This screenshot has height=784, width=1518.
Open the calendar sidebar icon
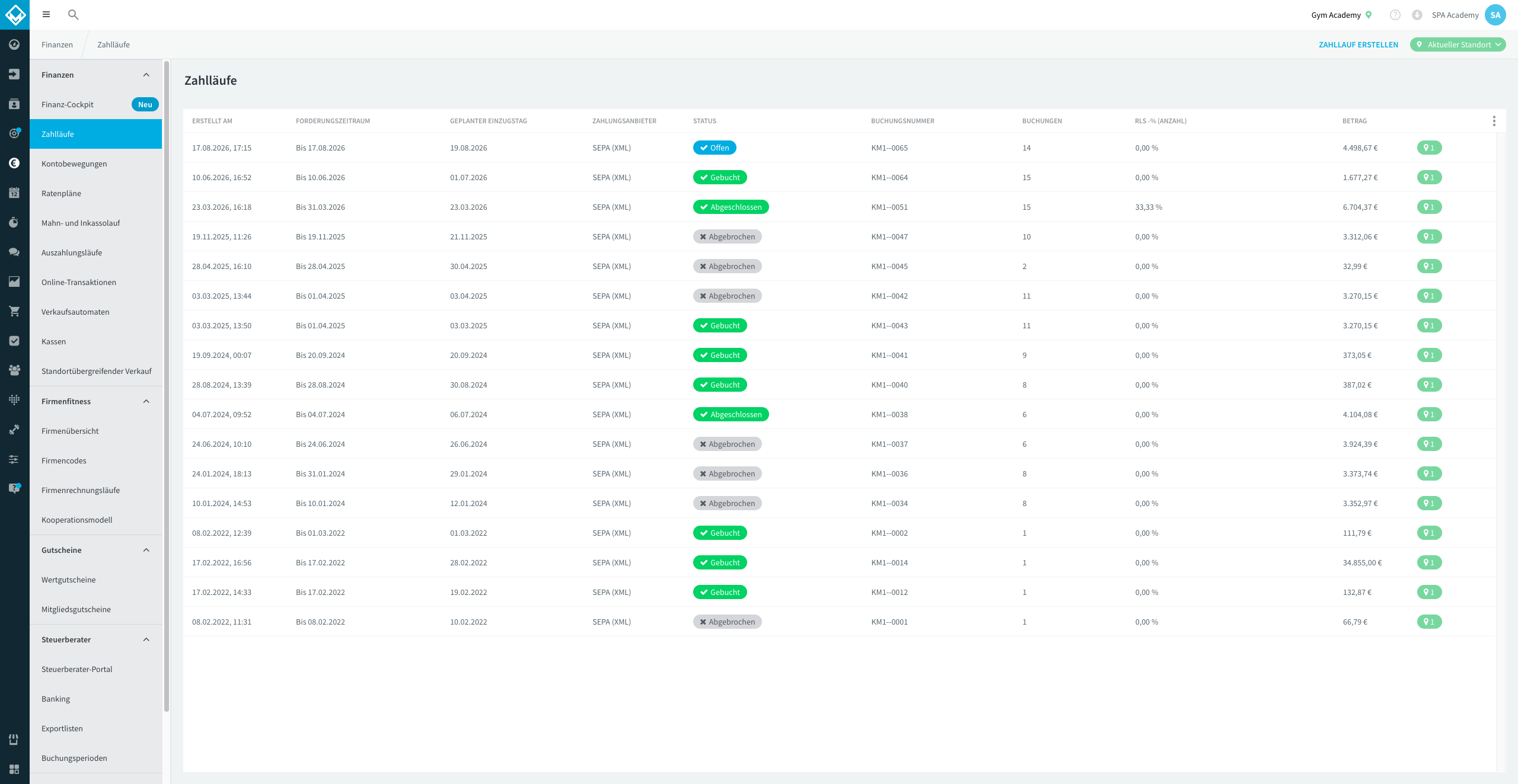pos(14,193)
